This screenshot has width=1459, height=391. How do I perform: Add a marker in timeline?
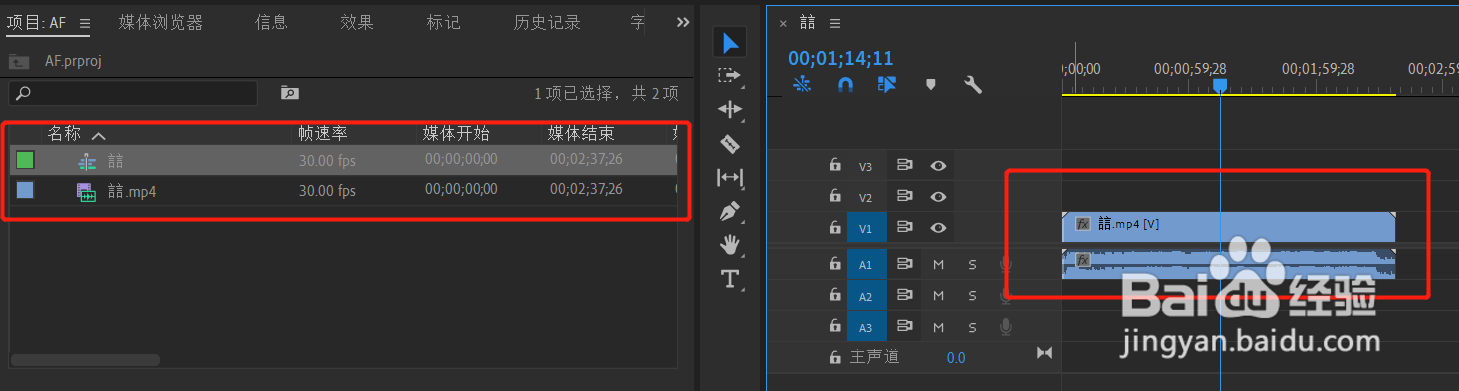point(930,85)
